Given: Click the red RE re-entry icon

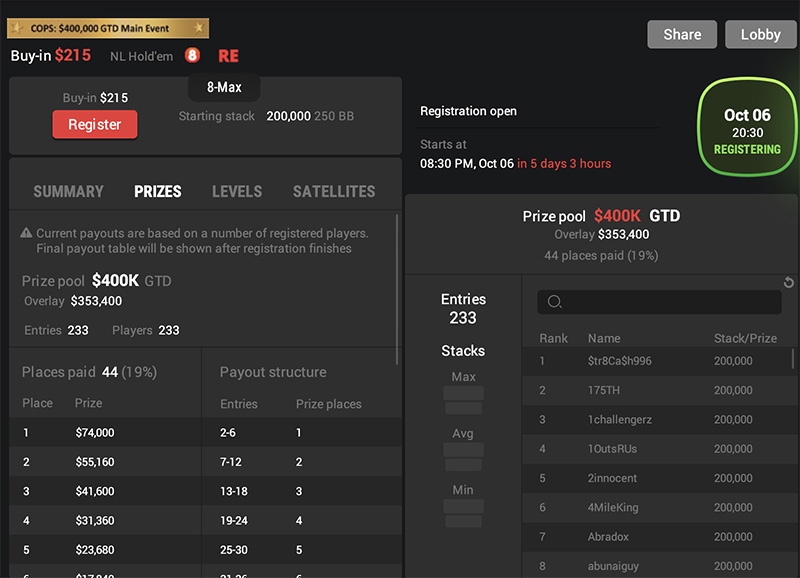Looking at the screenshot, I should (x=228, y=56).
